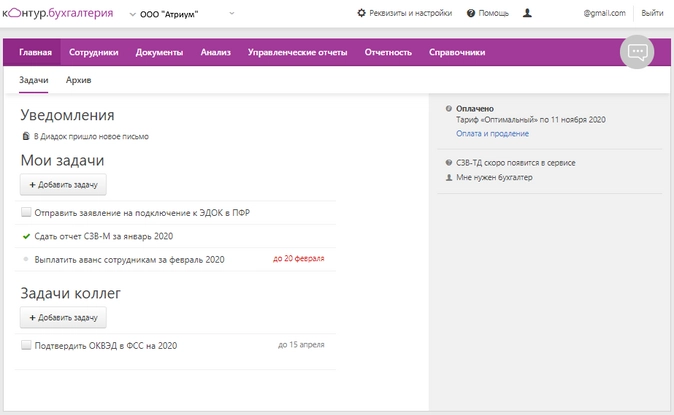Click the Выйти link
Screen dimensions: 674x415
pyautogui.click(x=652, y=13)
